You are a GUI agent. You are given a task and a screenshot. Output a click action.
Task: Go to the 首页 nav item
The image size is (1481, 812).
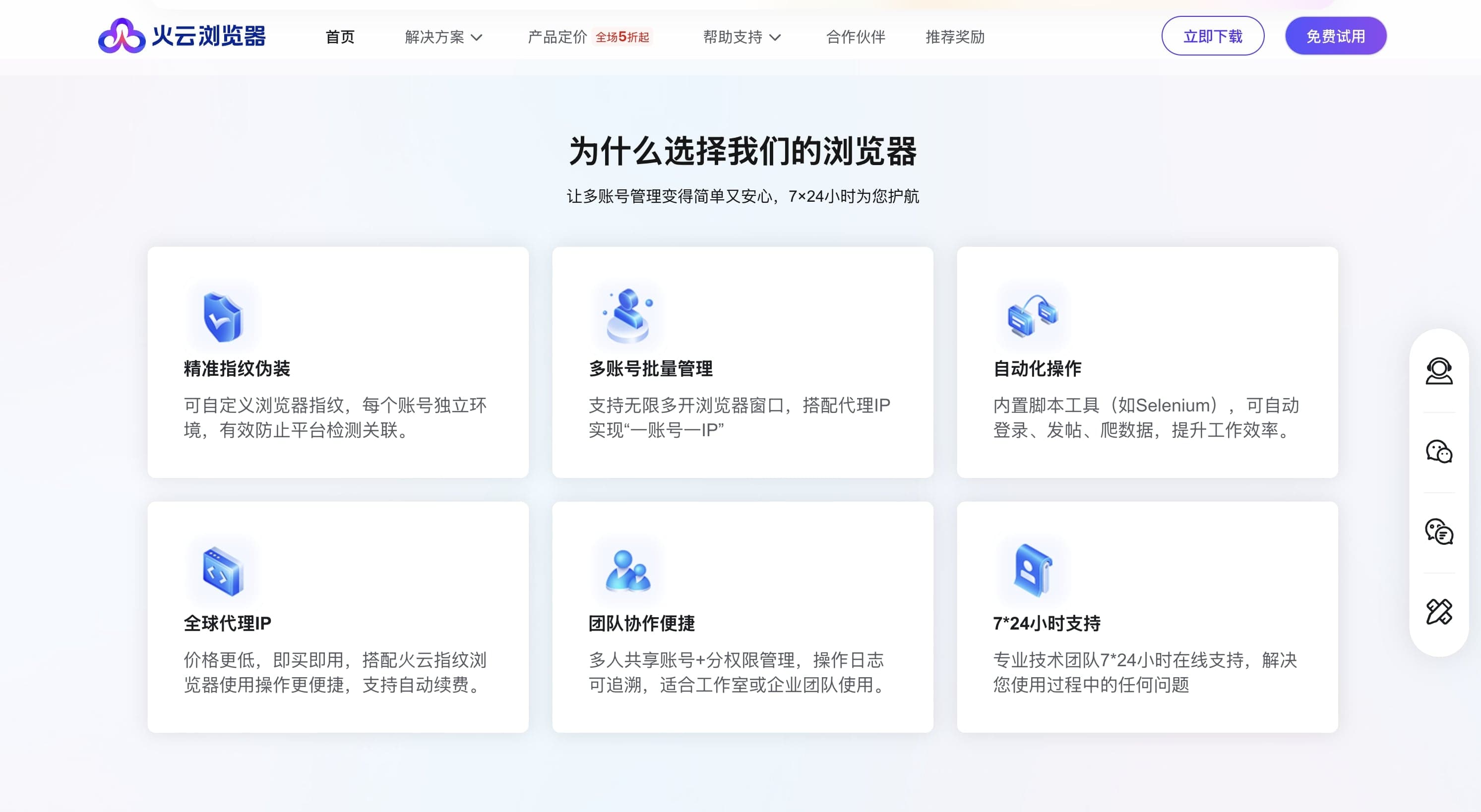pyautogui.click(x=340, y=37)
